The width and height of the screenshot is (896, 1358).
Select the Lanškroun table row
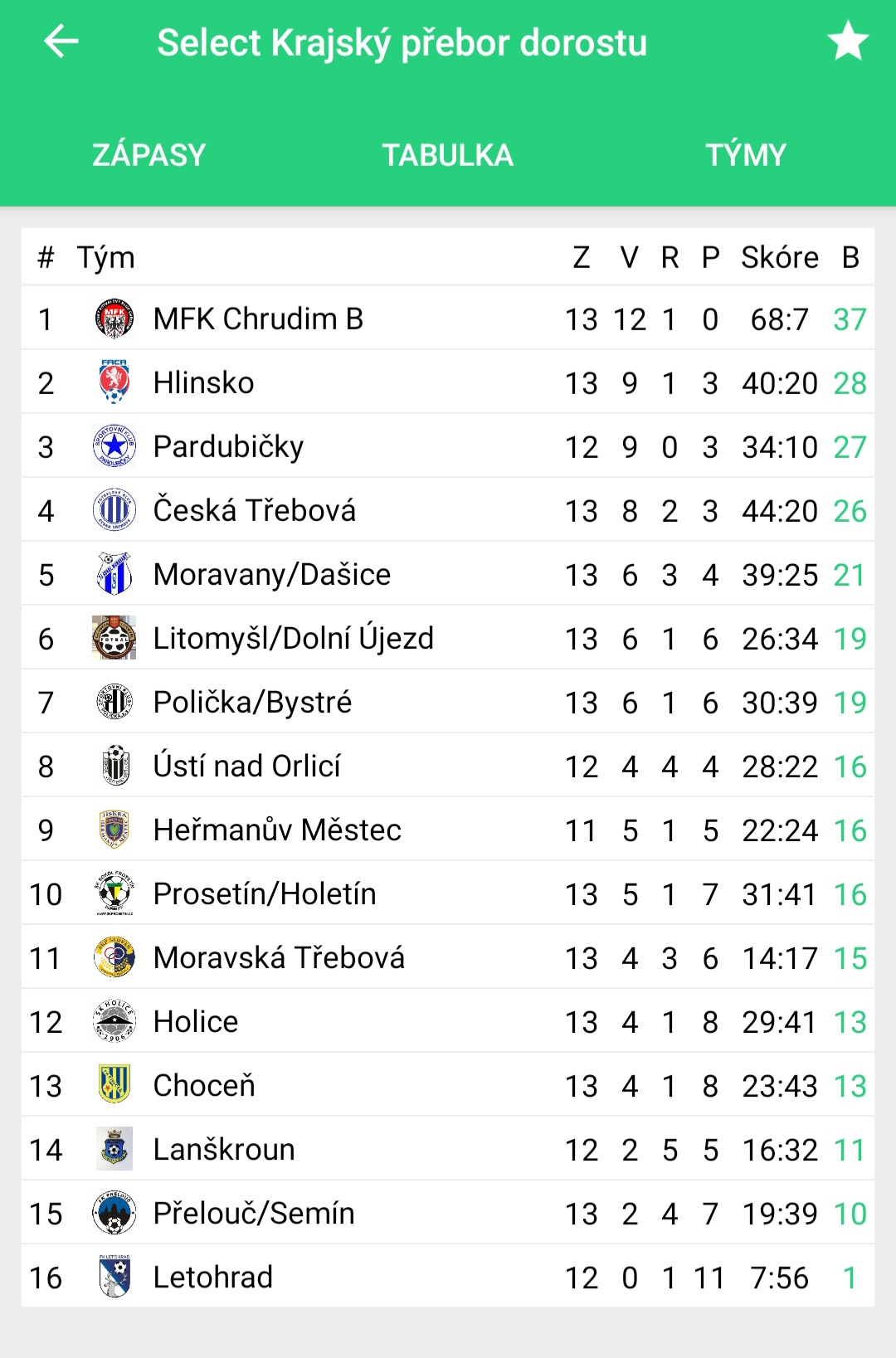(448, 1149)
